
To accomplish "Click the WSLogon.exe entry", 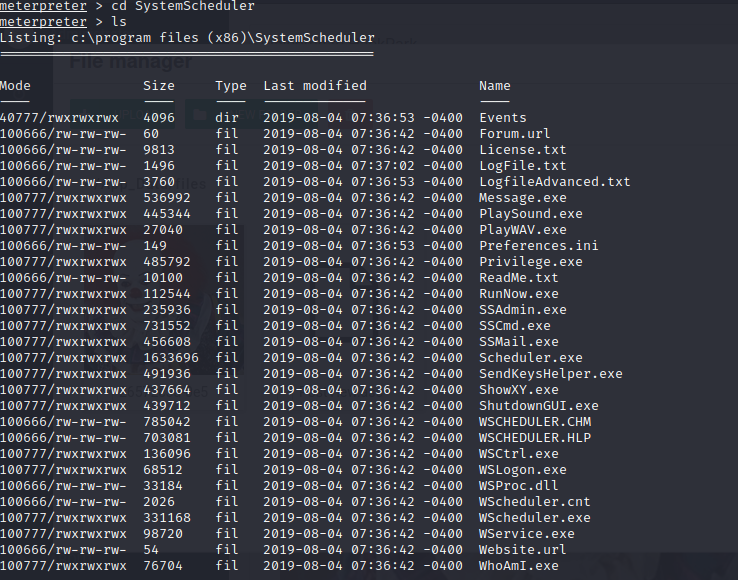I will coord(522,470).
